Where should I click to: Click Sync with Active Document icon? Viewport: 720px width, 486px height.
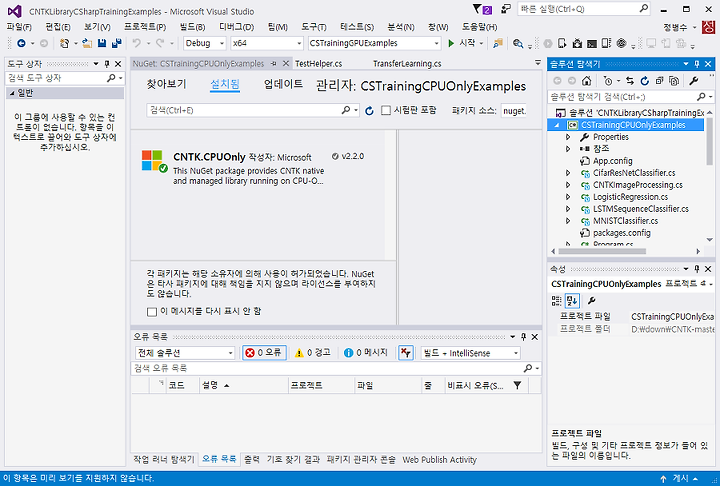(630, 81)
